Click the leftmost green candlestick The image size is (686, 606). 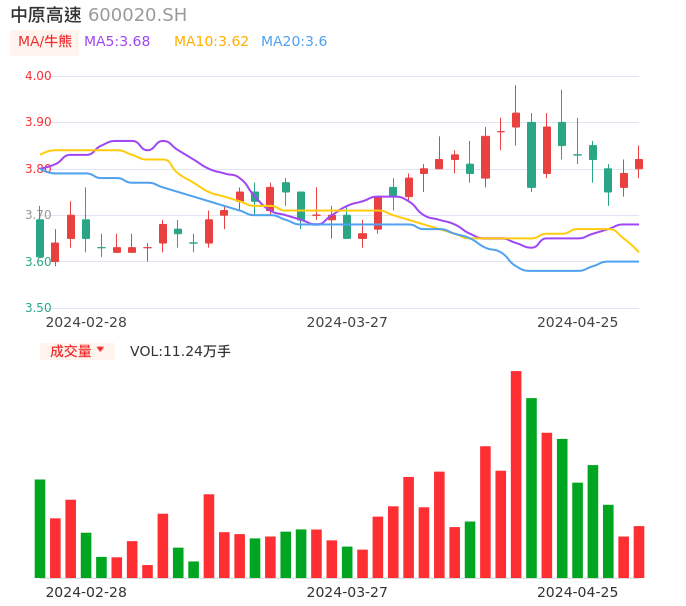[40, 238]
